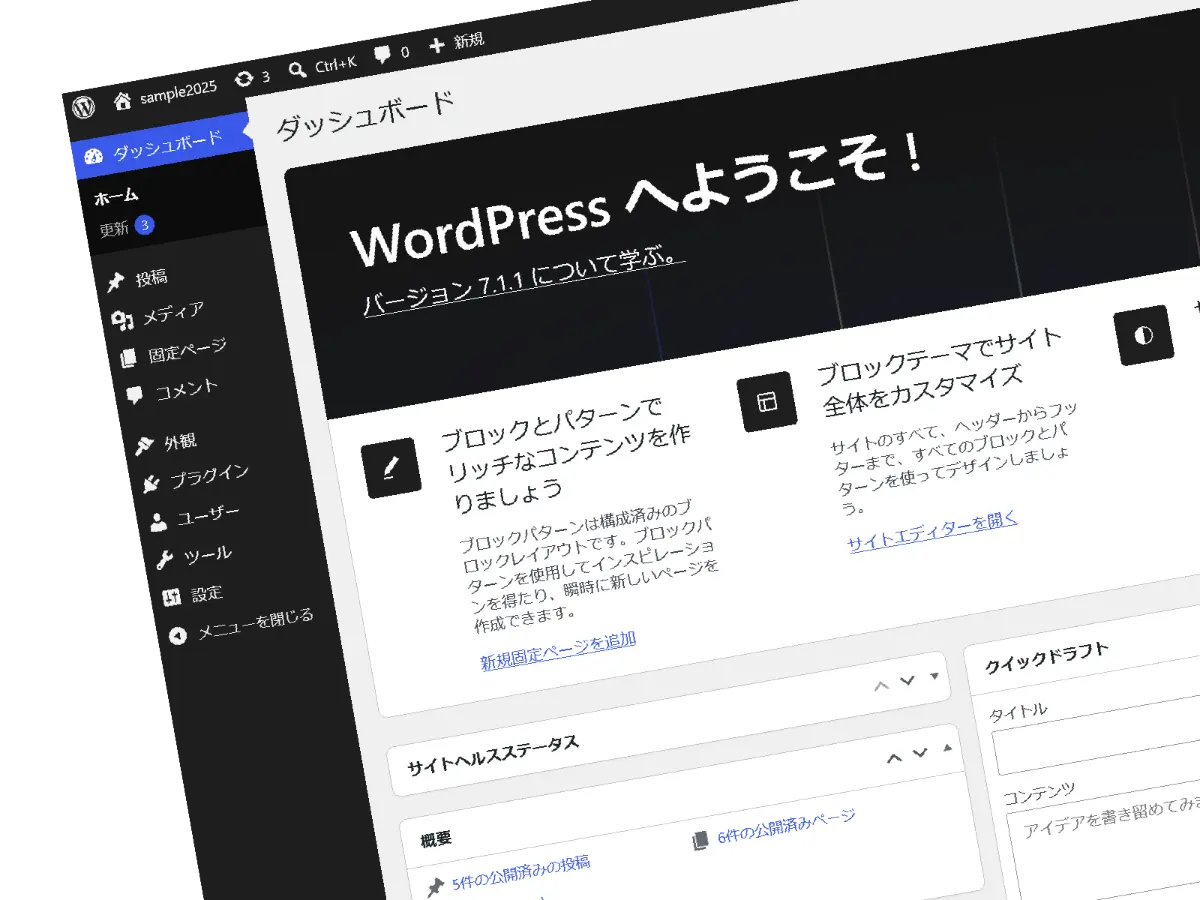This screenshot has height=900, width=1200.
Task: Click 新規固定ページを追加 link
Action: (x=558, y=650)
